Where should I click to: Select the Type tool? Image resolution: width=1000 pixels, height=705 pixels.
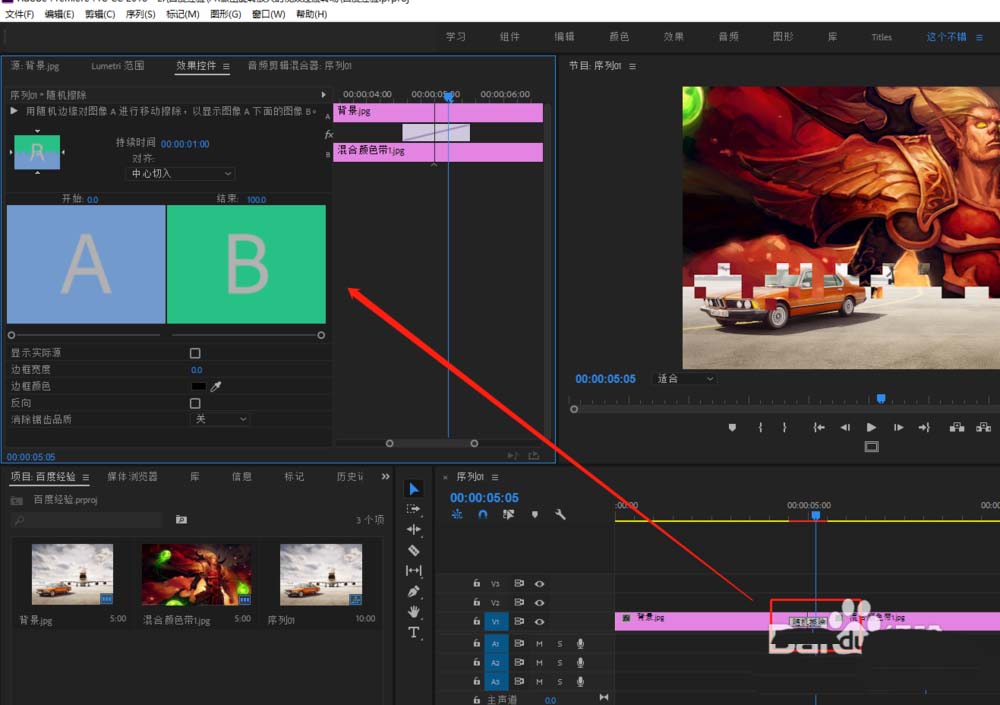click(414, 633)
